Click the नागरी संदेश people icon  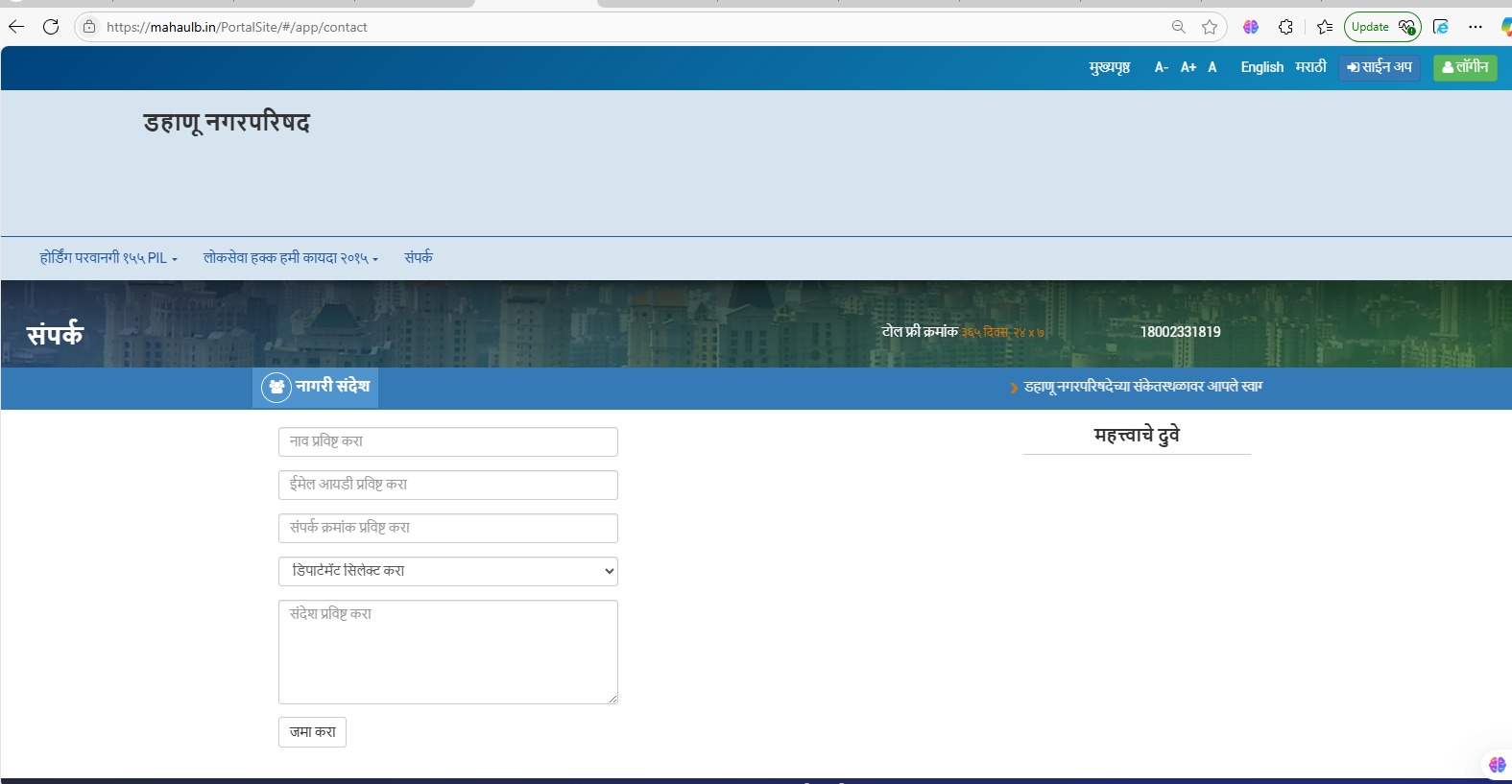[276, 387]
